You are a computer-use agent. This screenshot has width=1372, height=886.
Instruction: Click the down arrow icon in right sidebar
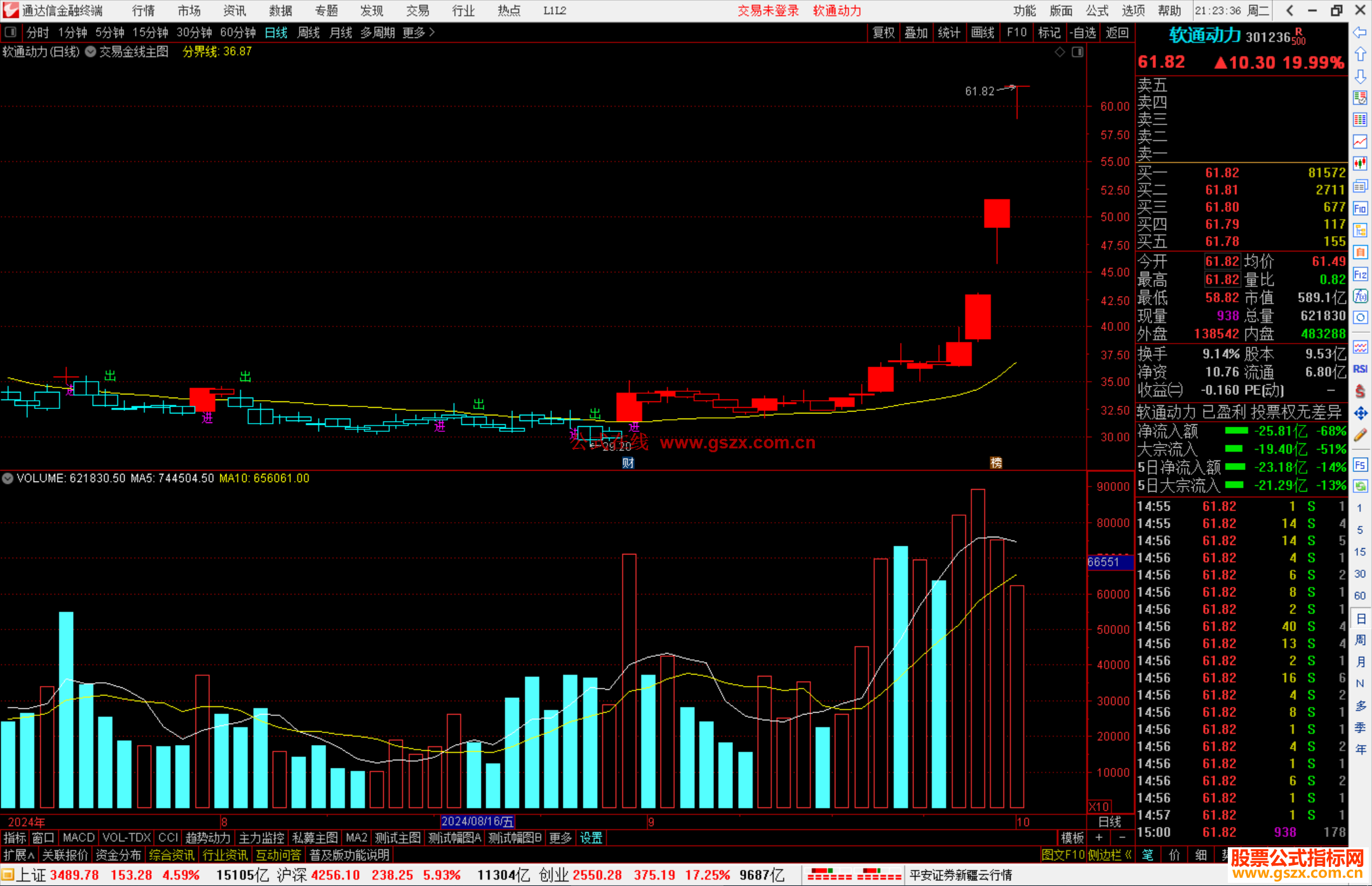pos(1360,77)
